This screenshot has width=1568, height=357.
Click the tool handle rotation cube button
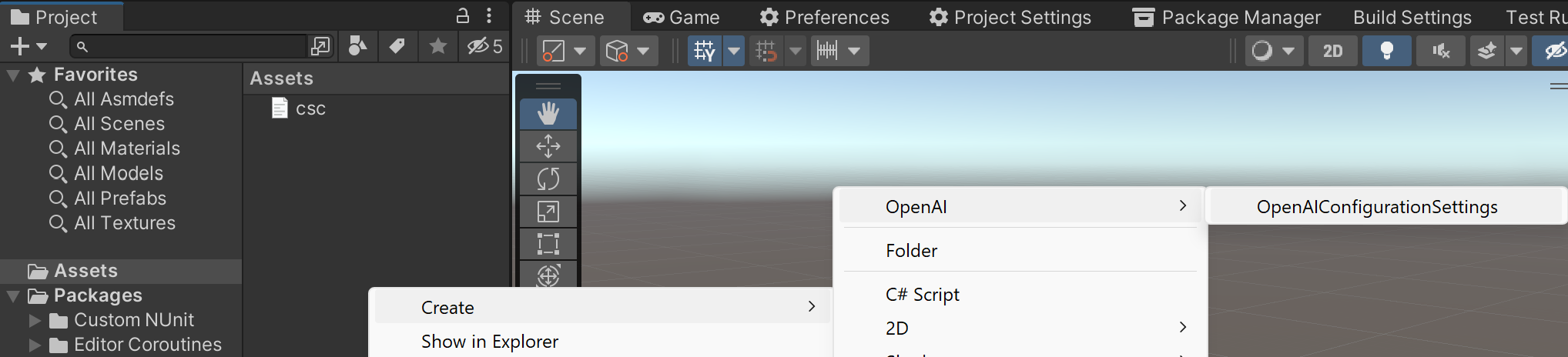[617, 51]
